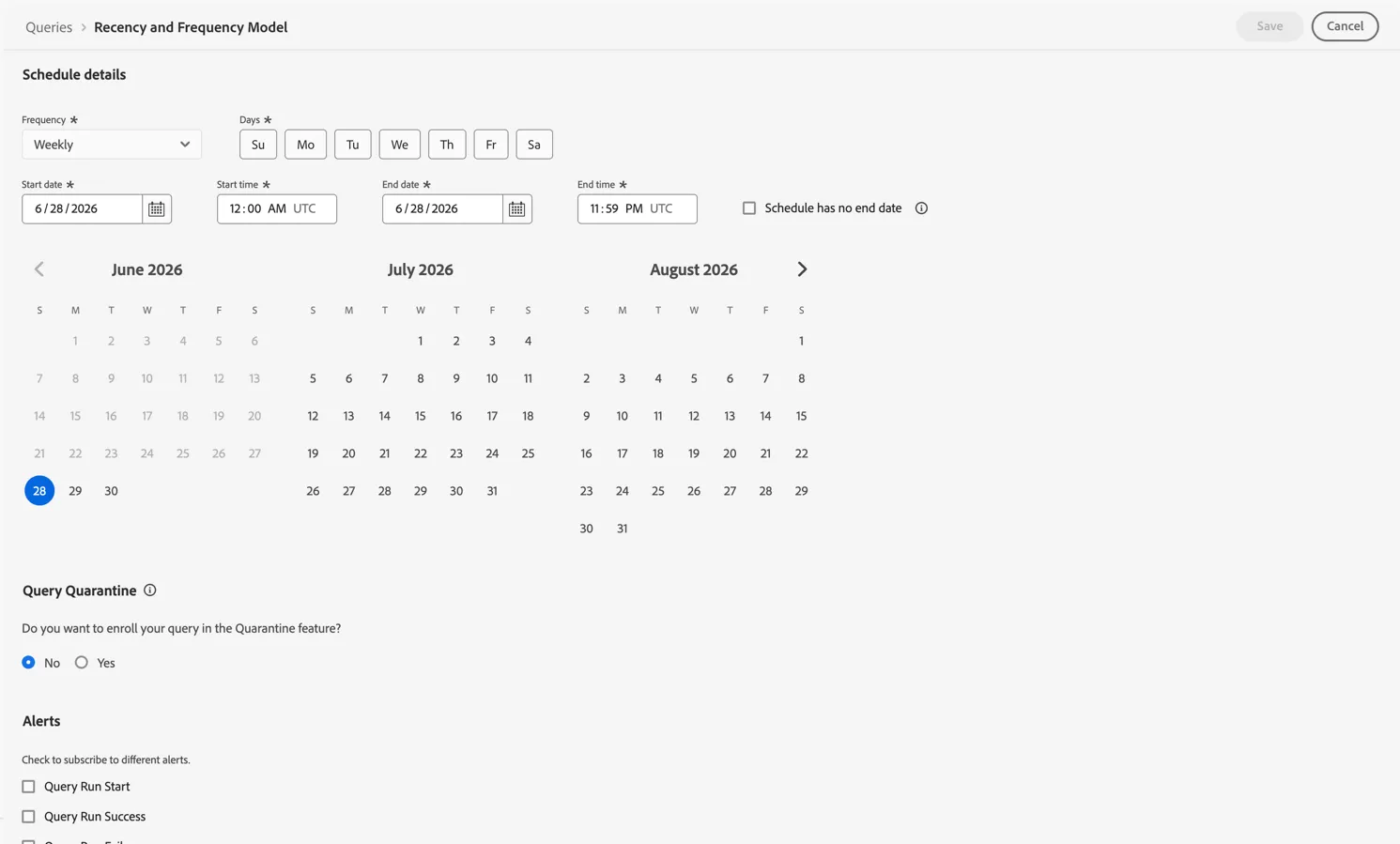Viewport: 1400px width, 844px height.
Task: Go to next months with right chevron
Action: (x=802, y=269)
